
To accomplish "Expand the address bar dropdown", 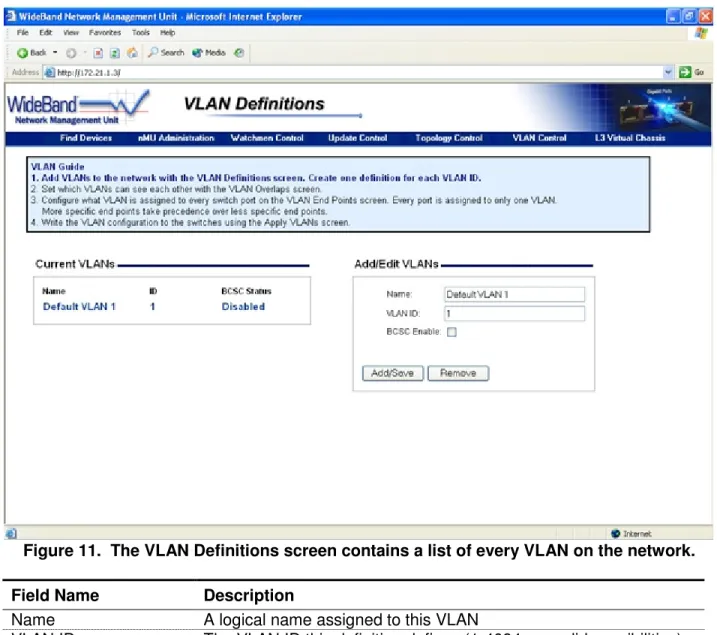I will (x=668, y=72).
